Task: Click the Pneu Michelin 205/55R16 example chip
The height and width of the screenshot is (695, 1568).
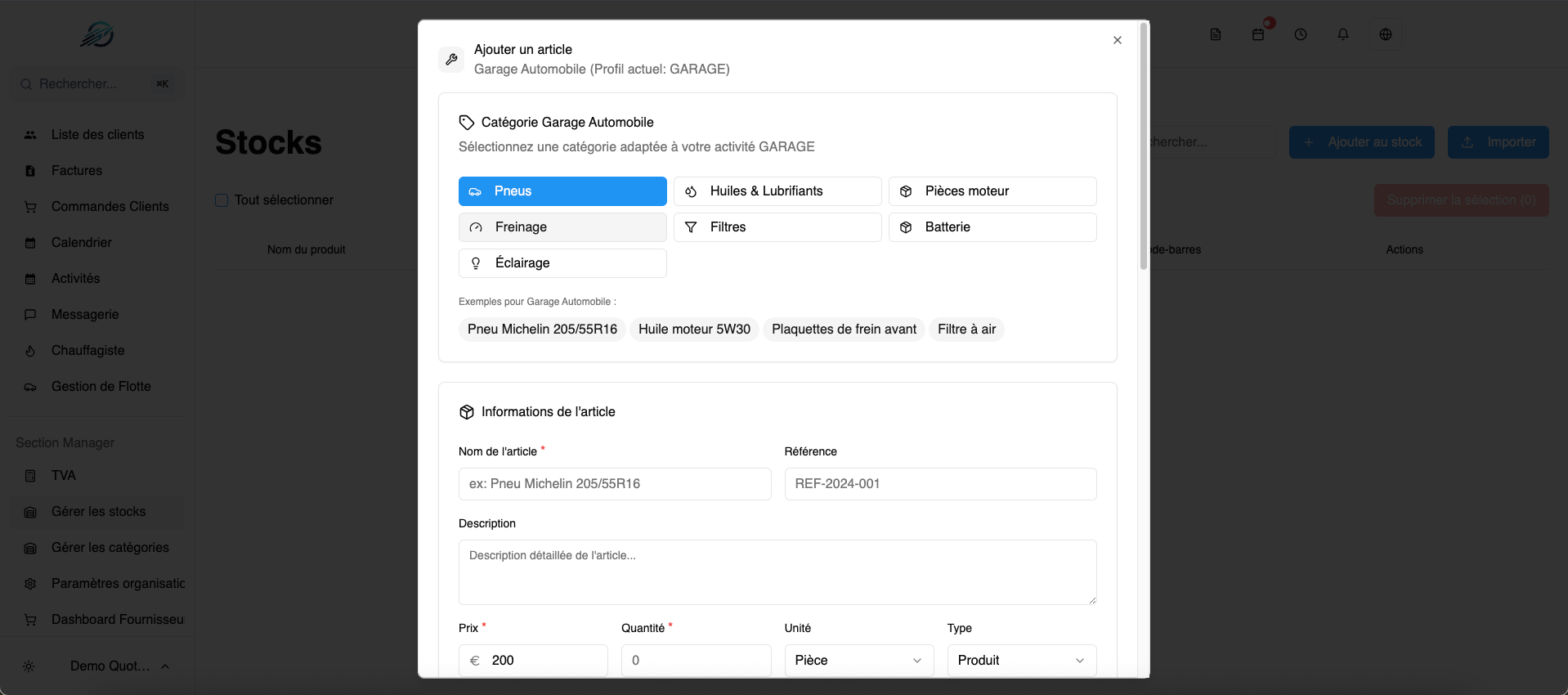Action: pos(542,330)
